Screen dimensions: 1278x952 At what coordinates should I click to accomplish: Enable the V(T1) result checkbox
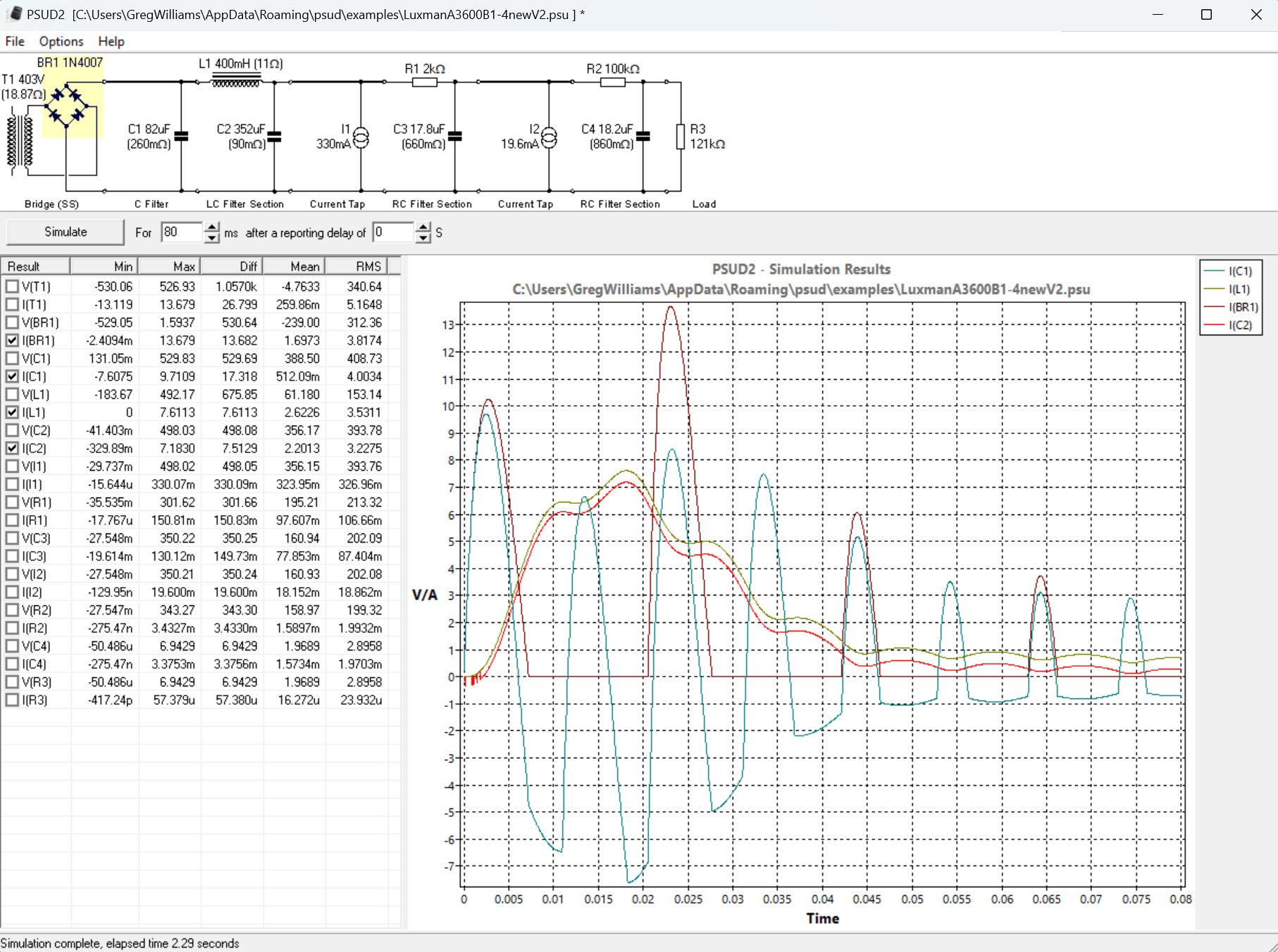pyautogui.click(x=12, y=287)
